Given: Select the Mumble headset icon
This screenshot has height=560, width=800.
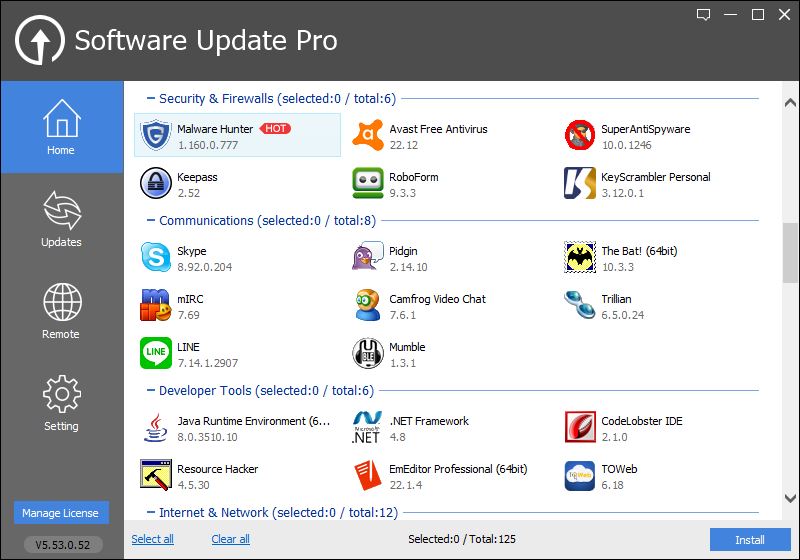Looking at the screenshot, I should pyautogui.click(x=368, y=353).
